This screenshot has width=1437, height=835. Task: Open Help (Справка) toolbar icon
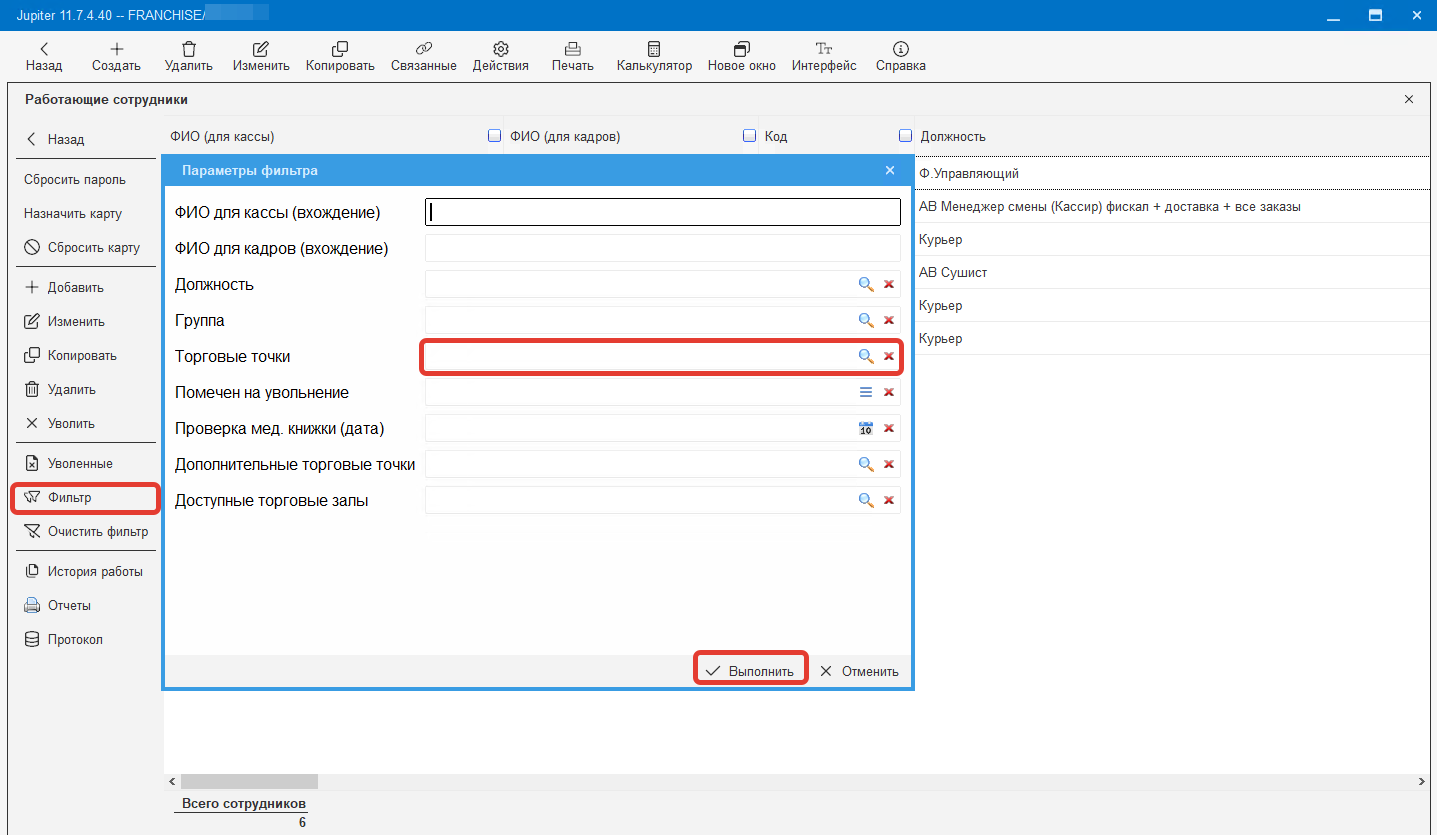tap(900, 49)
